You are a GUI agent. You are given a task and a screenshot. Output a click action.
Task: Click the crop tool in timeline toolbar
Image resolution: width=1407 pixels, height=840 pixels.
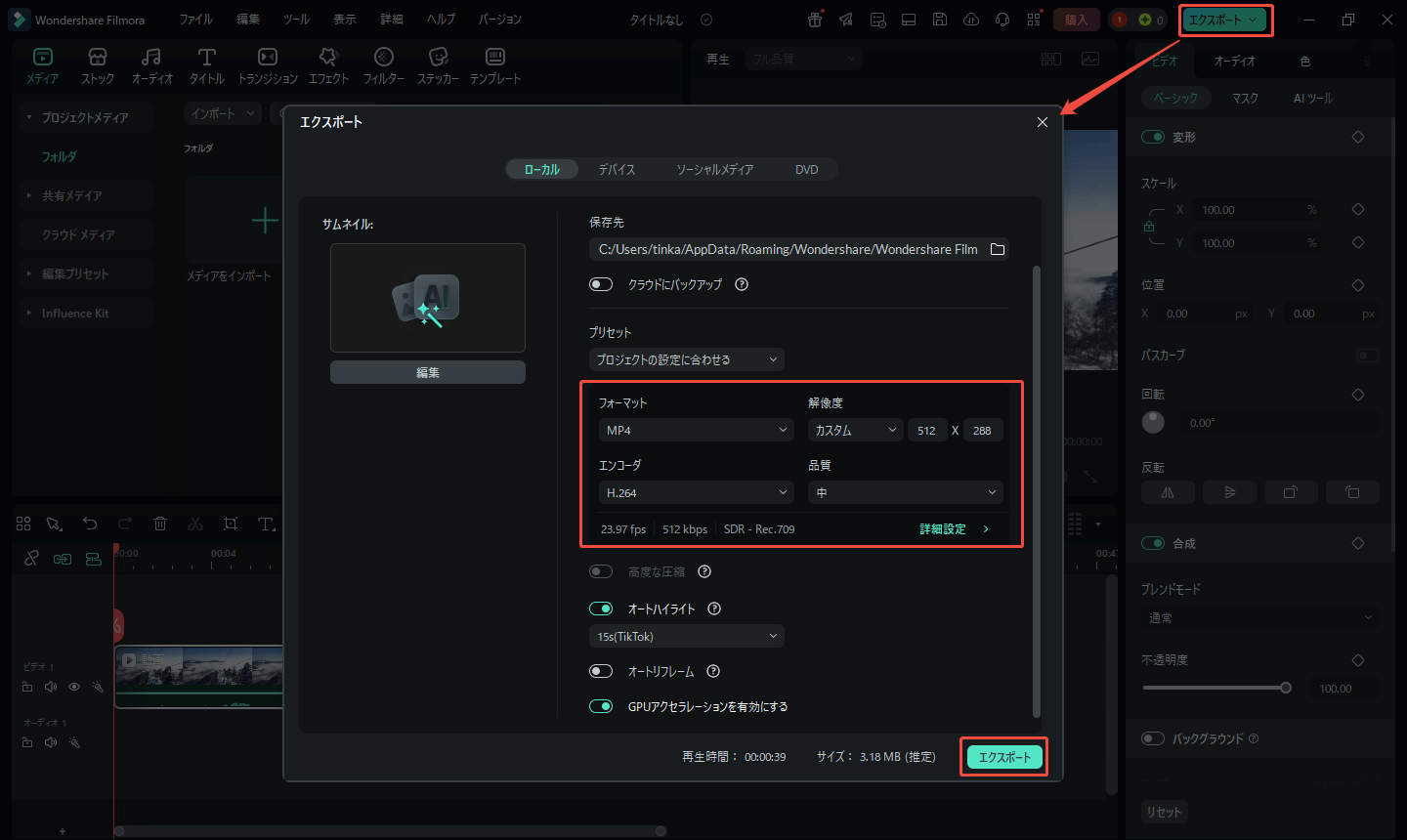point(231,524)
